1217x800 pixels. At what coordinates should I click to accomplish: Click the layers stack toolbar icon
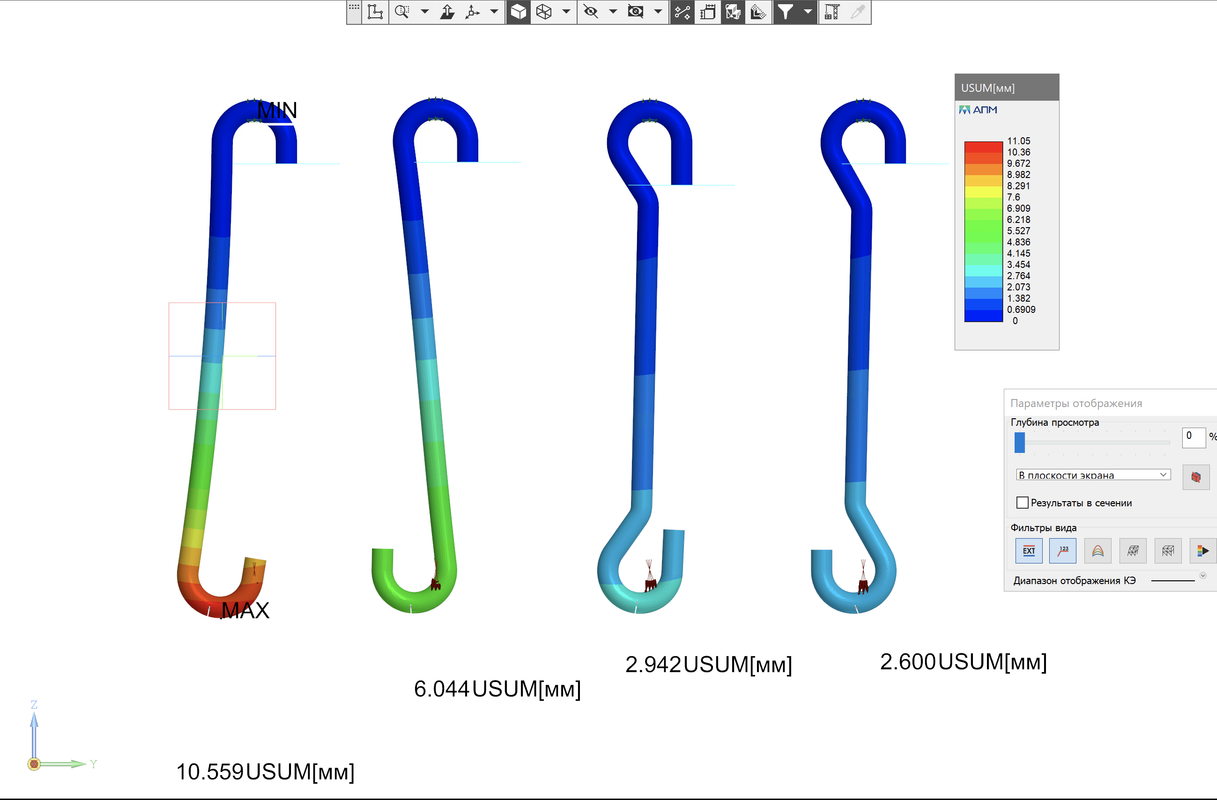[758, 12]
